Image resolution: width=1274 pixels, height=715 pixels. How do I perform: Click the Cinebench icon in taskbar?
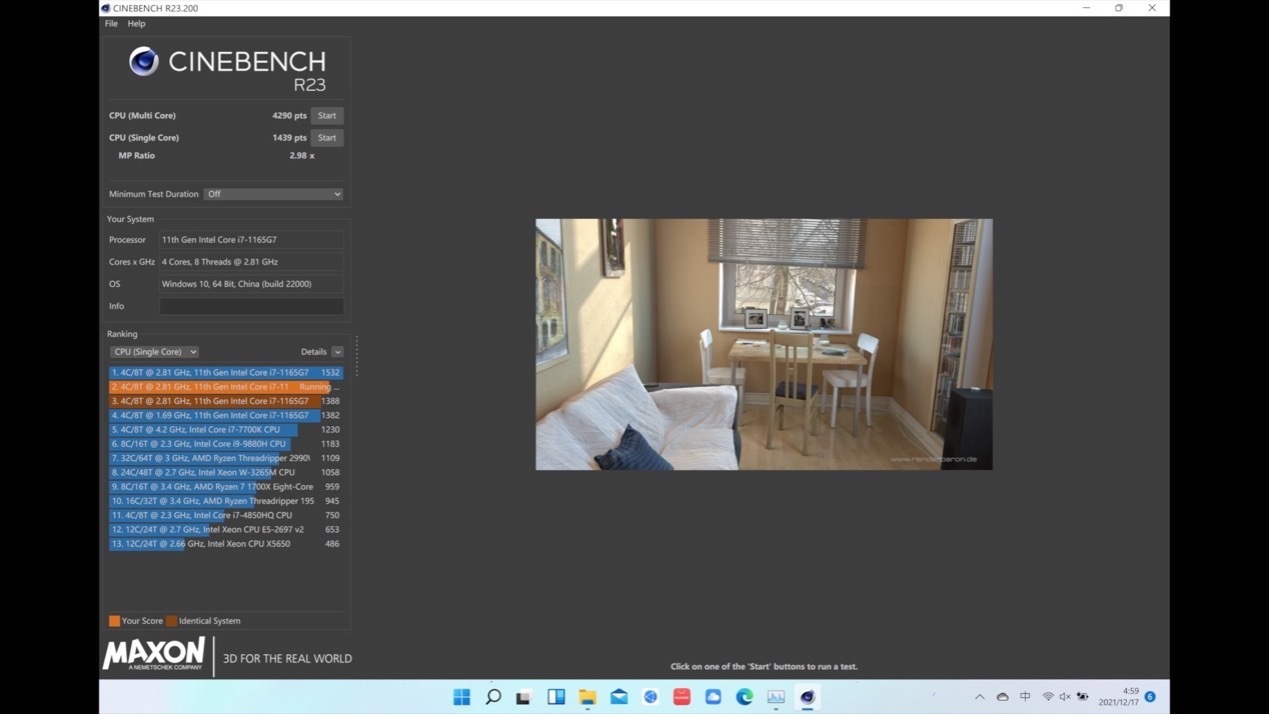tap(808, 697)
